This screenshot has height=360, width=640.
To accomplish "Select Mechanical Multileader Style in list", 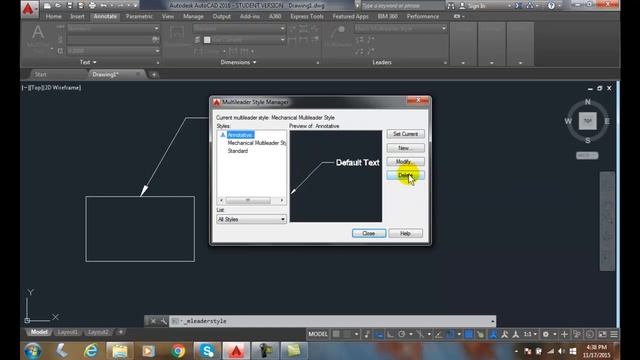I will tap(256, 143).
